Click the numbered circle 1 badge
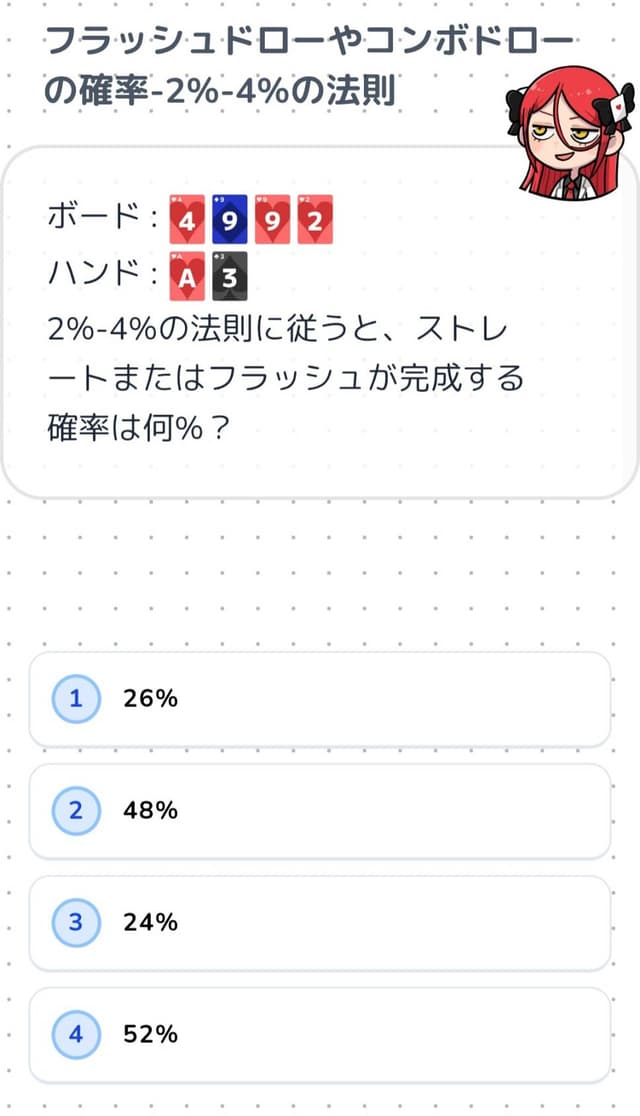 click(76, 699)
